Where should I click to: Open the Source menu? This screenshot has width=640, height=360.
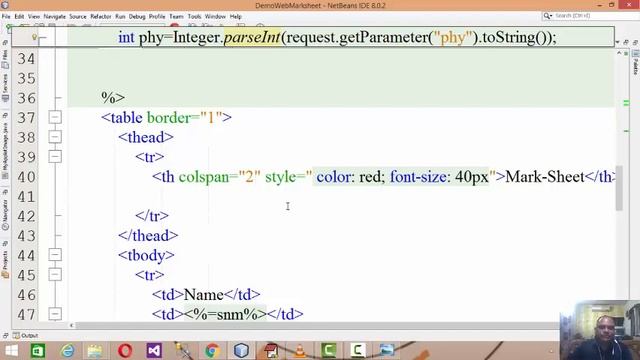[x=78, y=16]
